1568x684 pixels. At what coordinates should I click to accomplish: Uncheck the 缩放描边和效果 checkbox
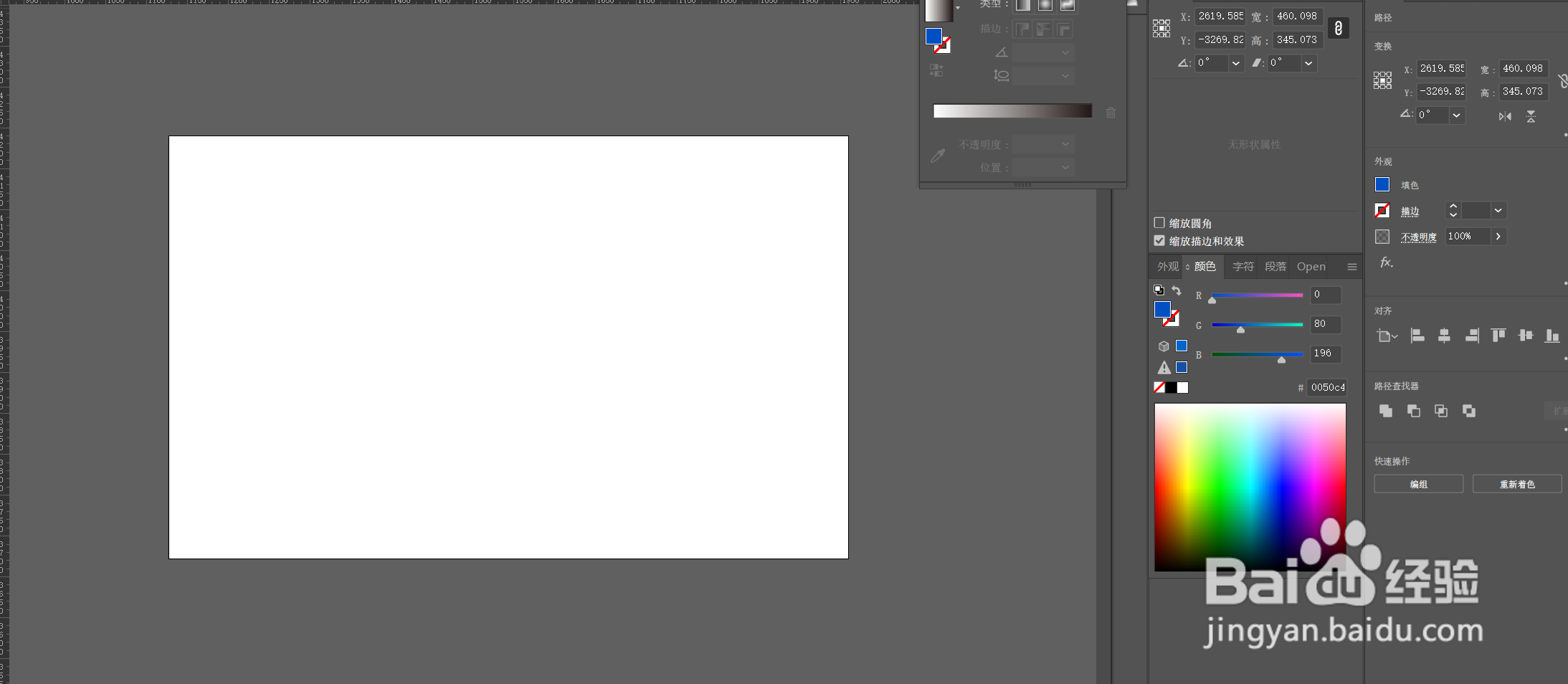pos(1159,241)
